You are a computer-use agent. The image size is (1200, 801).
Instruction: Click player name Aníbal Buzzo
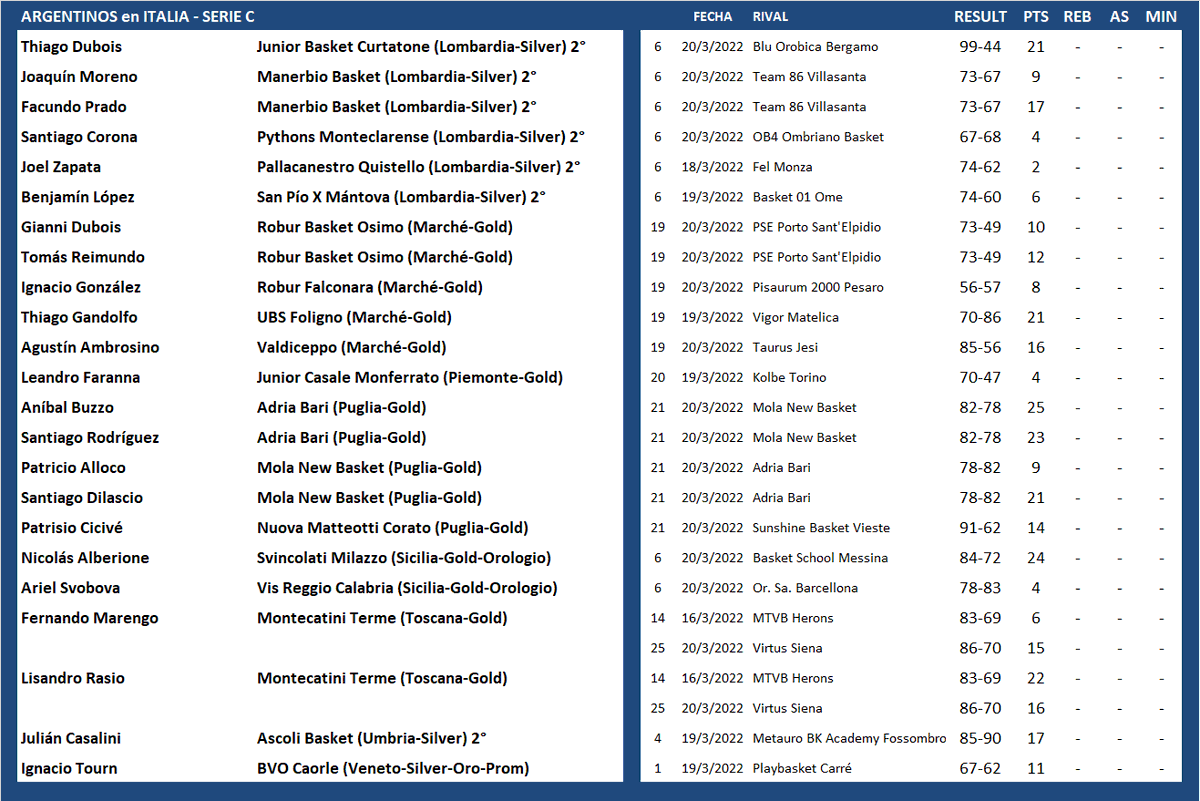point(67,407)
